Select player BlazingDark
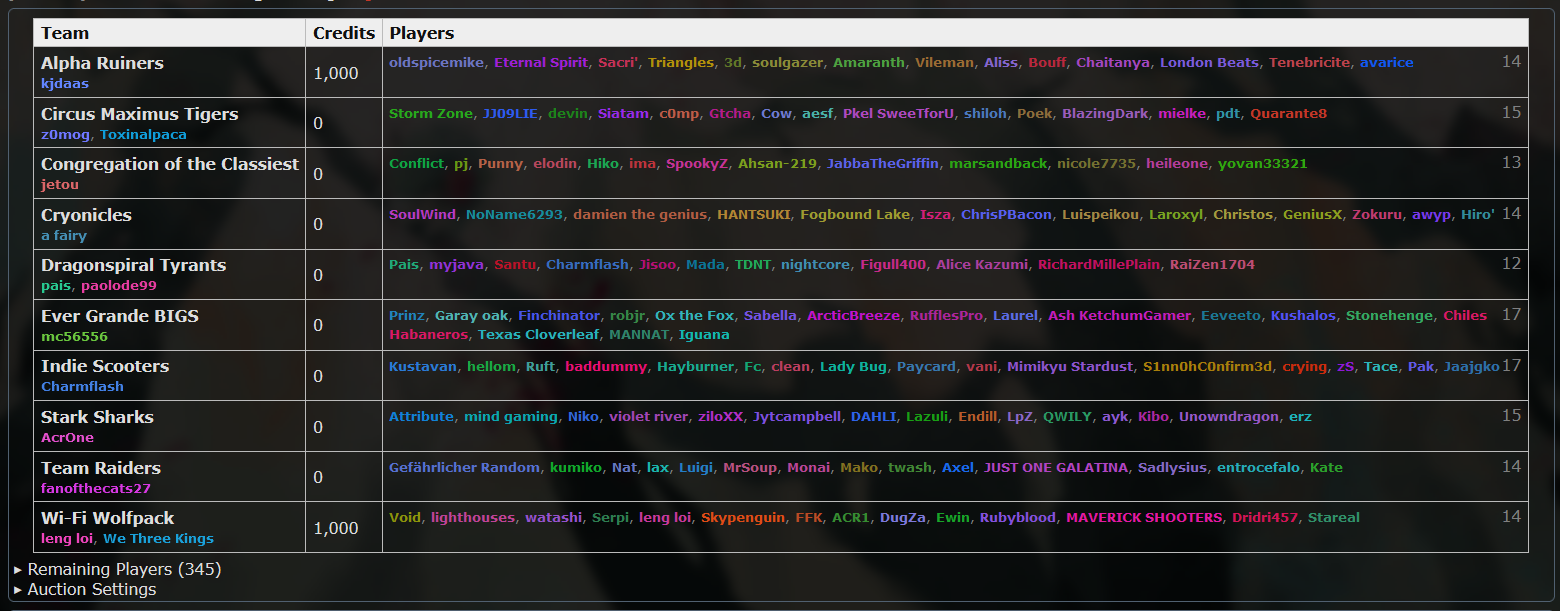Screen dimensions: 1560x611 (1105, 114)
